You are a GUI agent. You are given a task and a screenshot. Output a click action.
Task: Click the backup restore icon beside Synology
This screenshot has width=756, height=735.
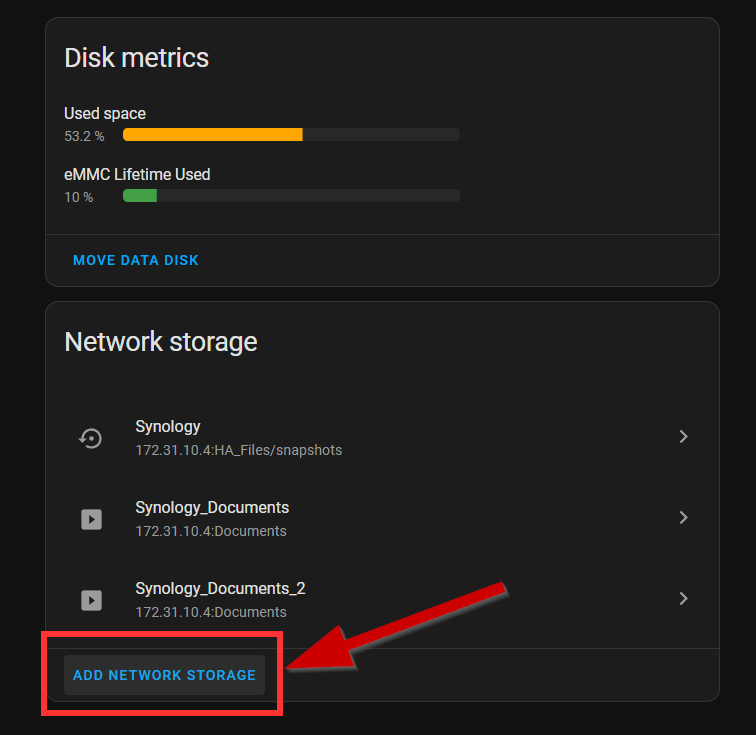91,438
